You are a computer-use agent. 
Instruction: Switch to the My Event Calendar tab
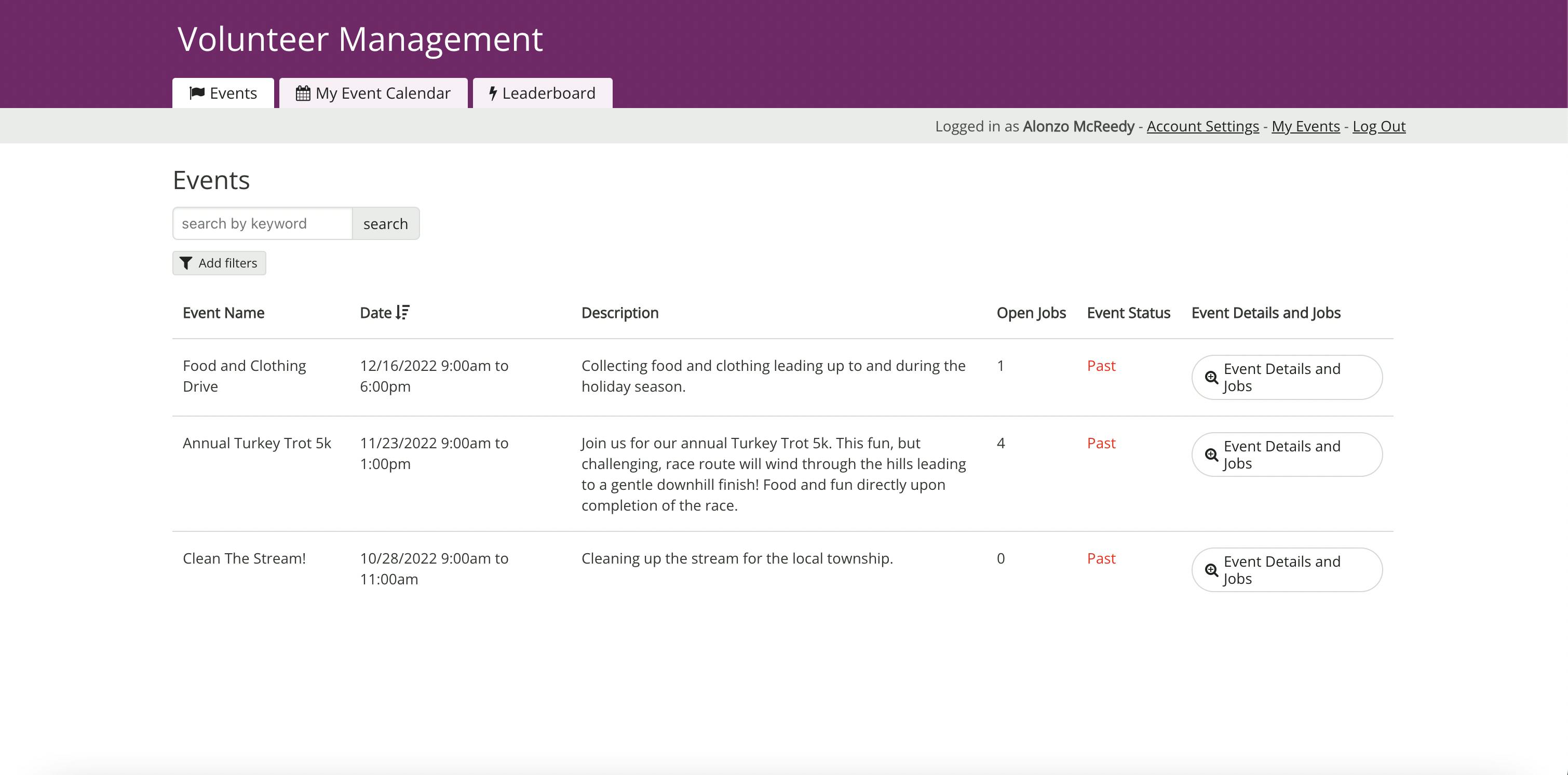click(x=374, y=92)
